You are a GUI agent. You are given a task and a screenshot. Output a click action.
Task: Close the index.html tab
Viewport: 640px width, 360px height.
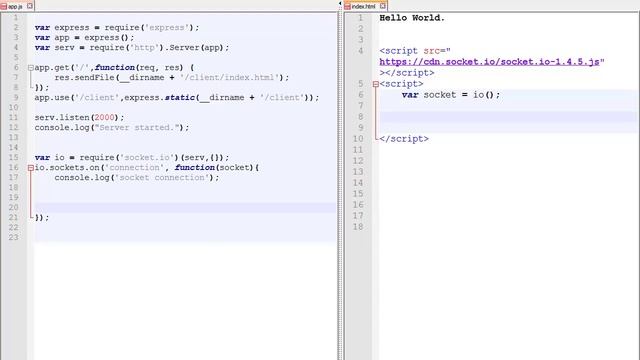(382, 6)
